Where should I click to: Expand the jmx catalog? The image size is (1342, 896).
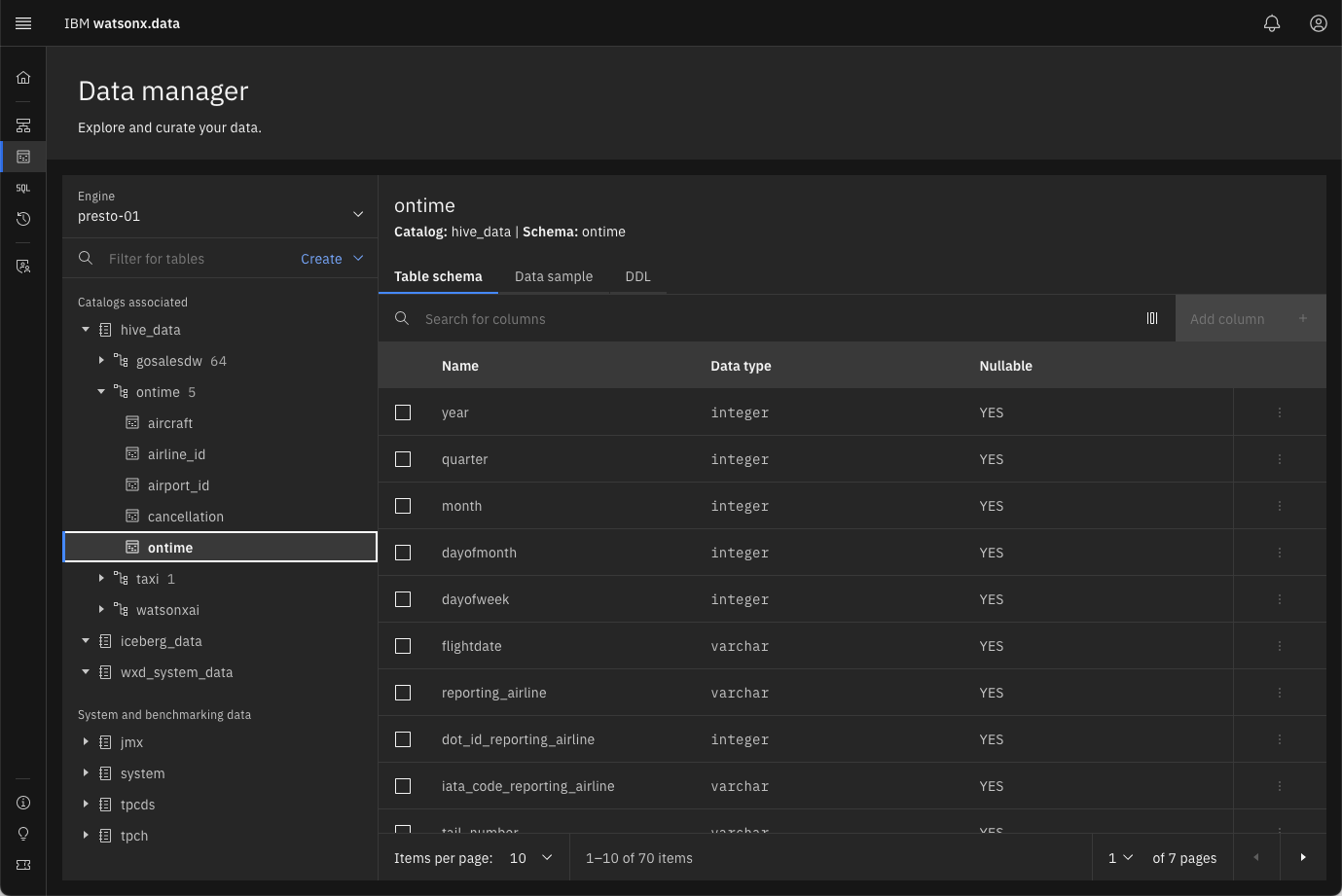click(x=86, y=742)
